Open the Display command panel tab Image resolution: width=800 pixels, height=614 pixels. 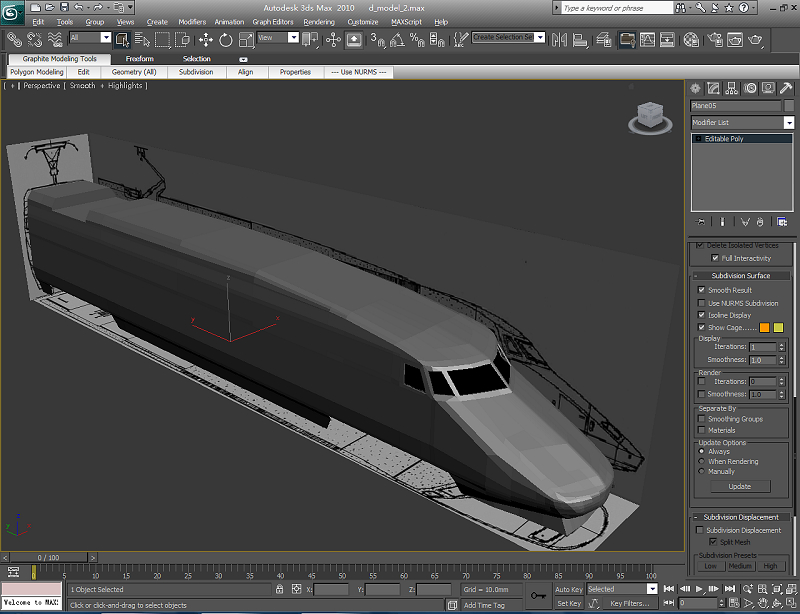(x=769, y=88)
